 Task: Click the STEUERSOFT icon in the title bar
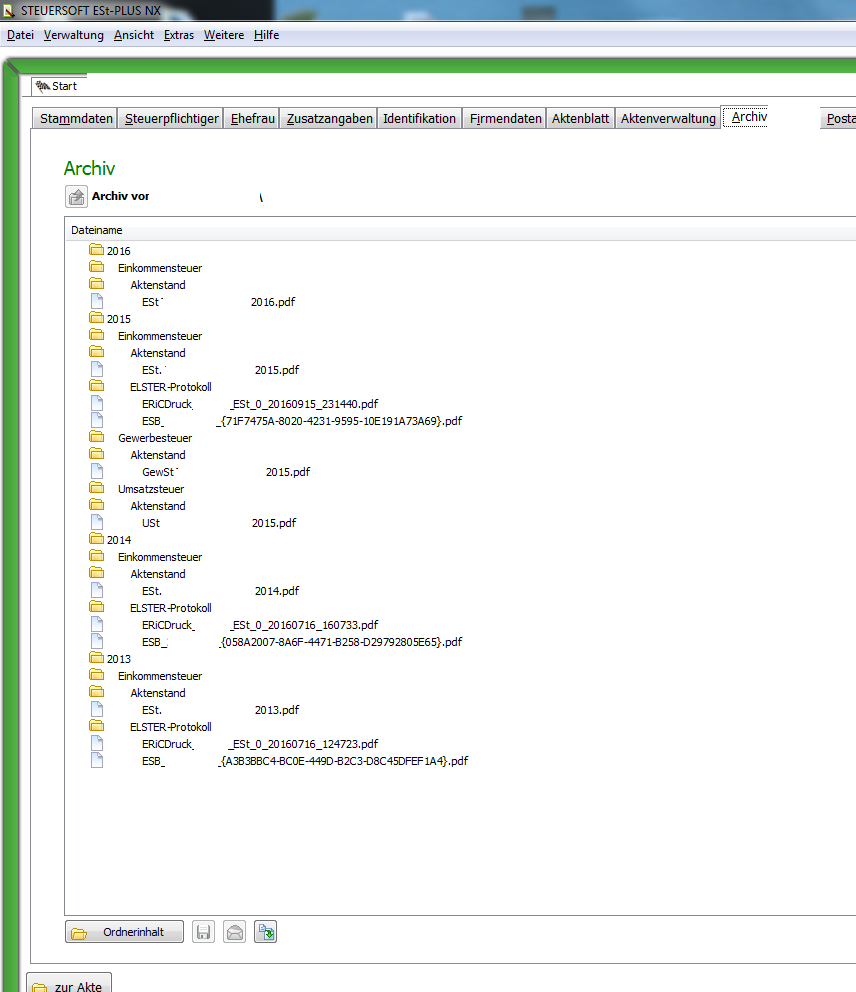click(10, 10)
